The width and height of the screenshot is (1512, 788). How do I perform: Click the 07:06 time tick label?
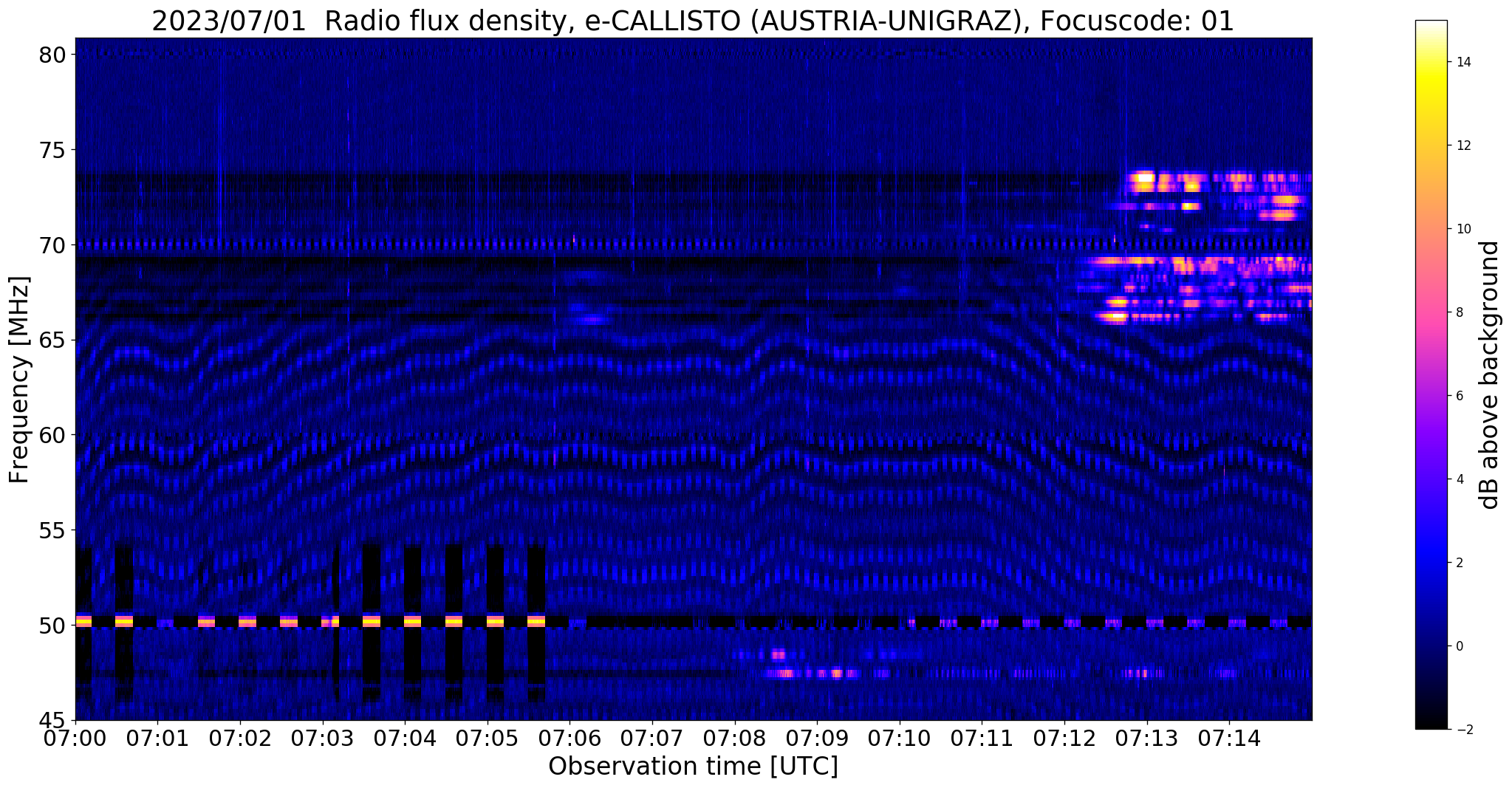point(569,737)
